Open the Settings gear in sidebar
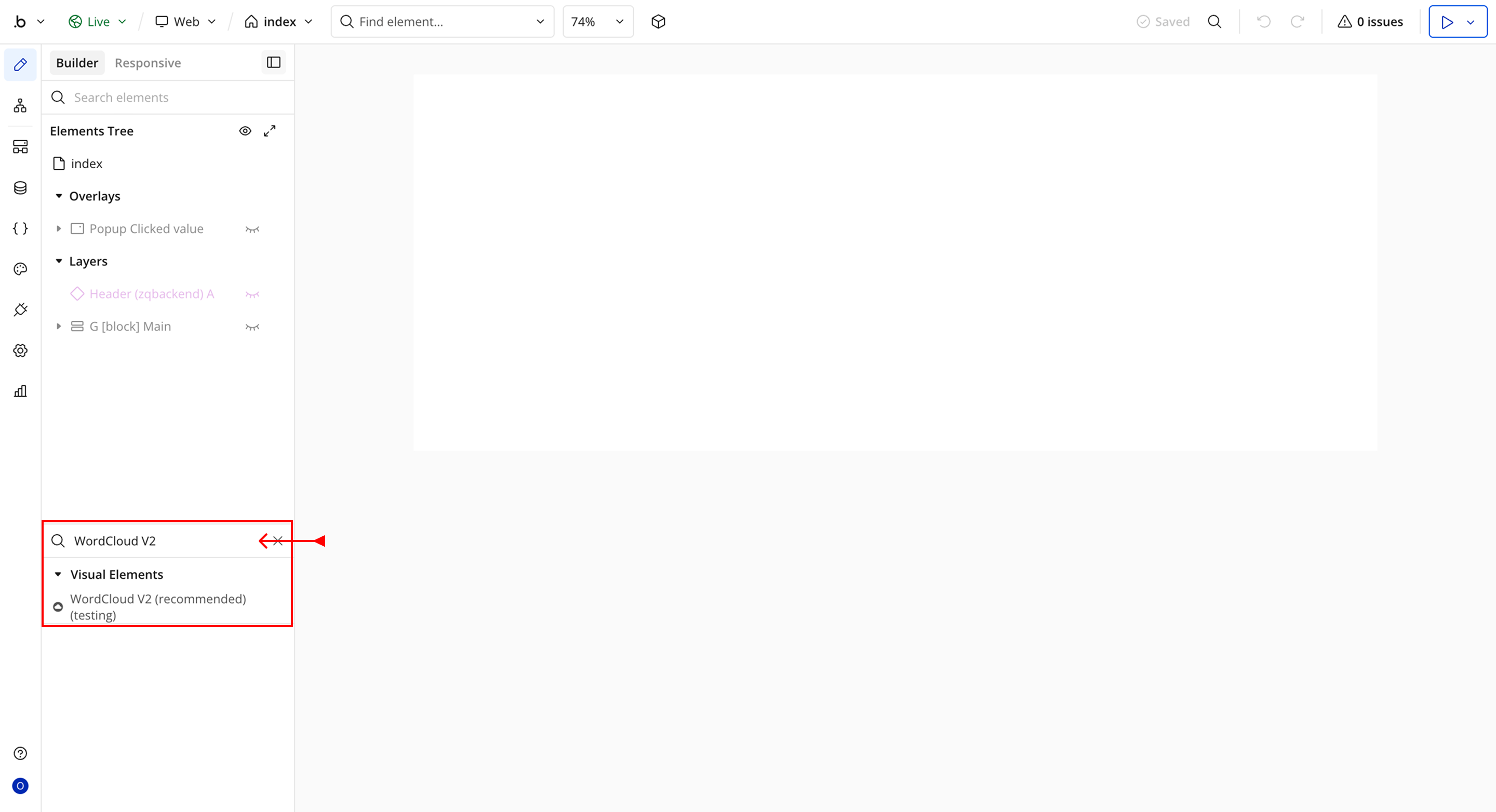 tap(20, 350)
